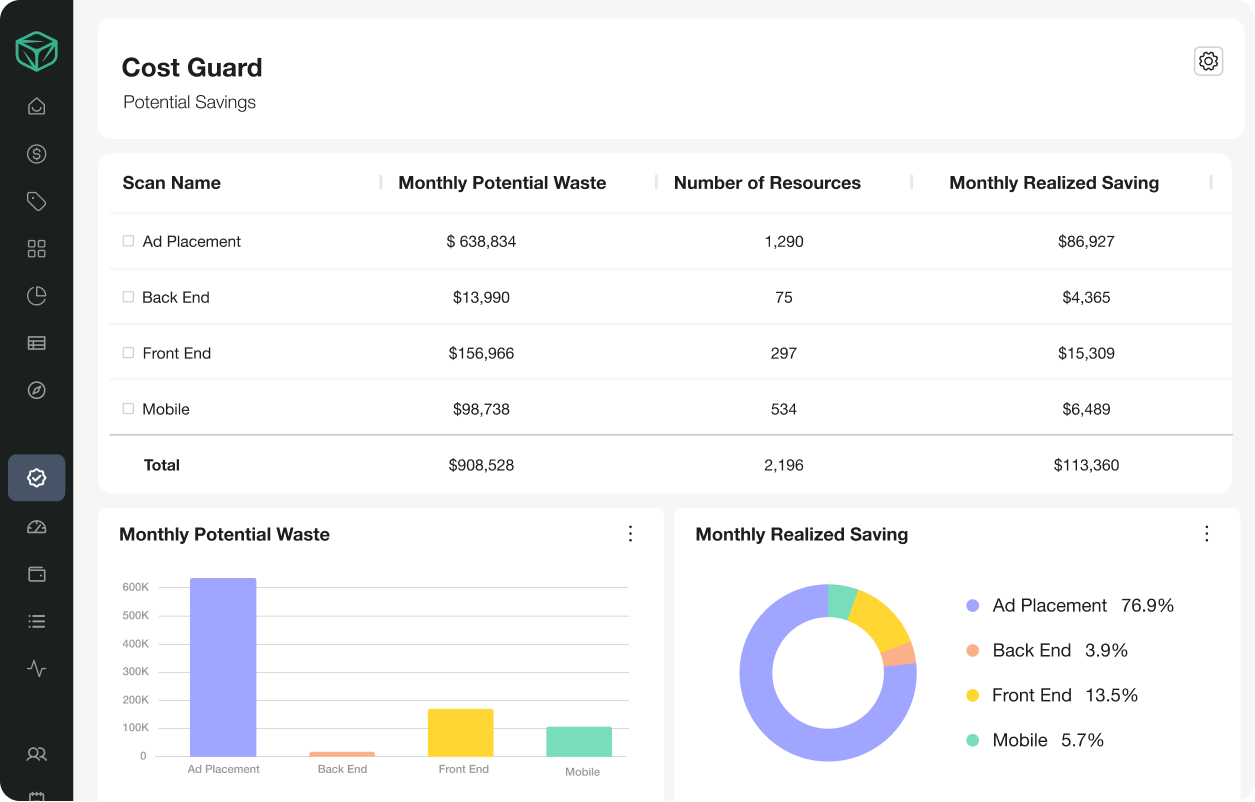1255x802 pixels.
Task: Click the wallet icon in sidebar
Action: 37,574
